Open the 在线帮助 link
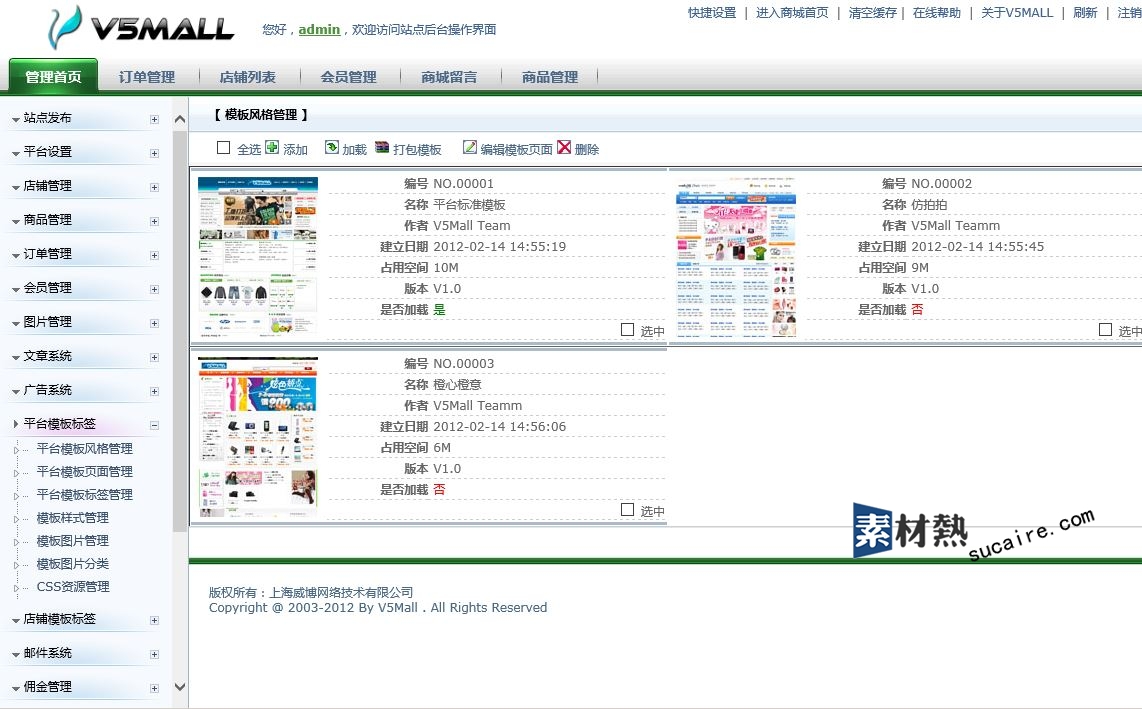This screenshot has width=1142, height=709. point(937,13)
